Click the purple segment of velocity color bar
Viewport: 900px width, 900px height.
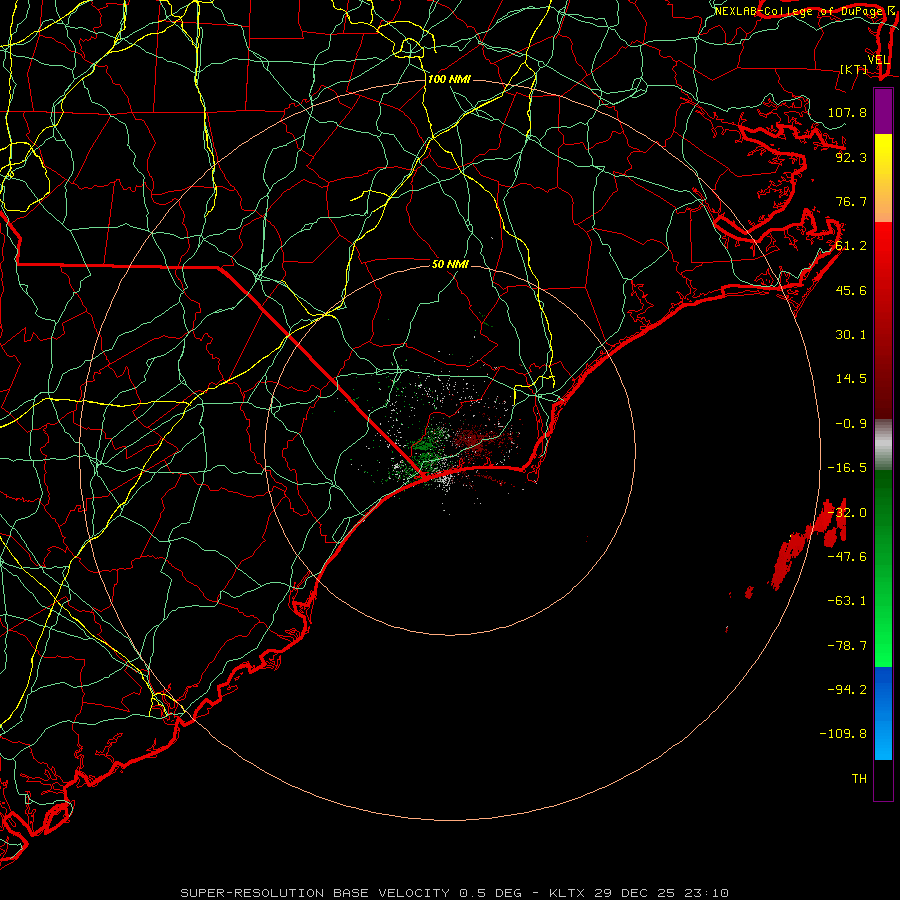883,111
